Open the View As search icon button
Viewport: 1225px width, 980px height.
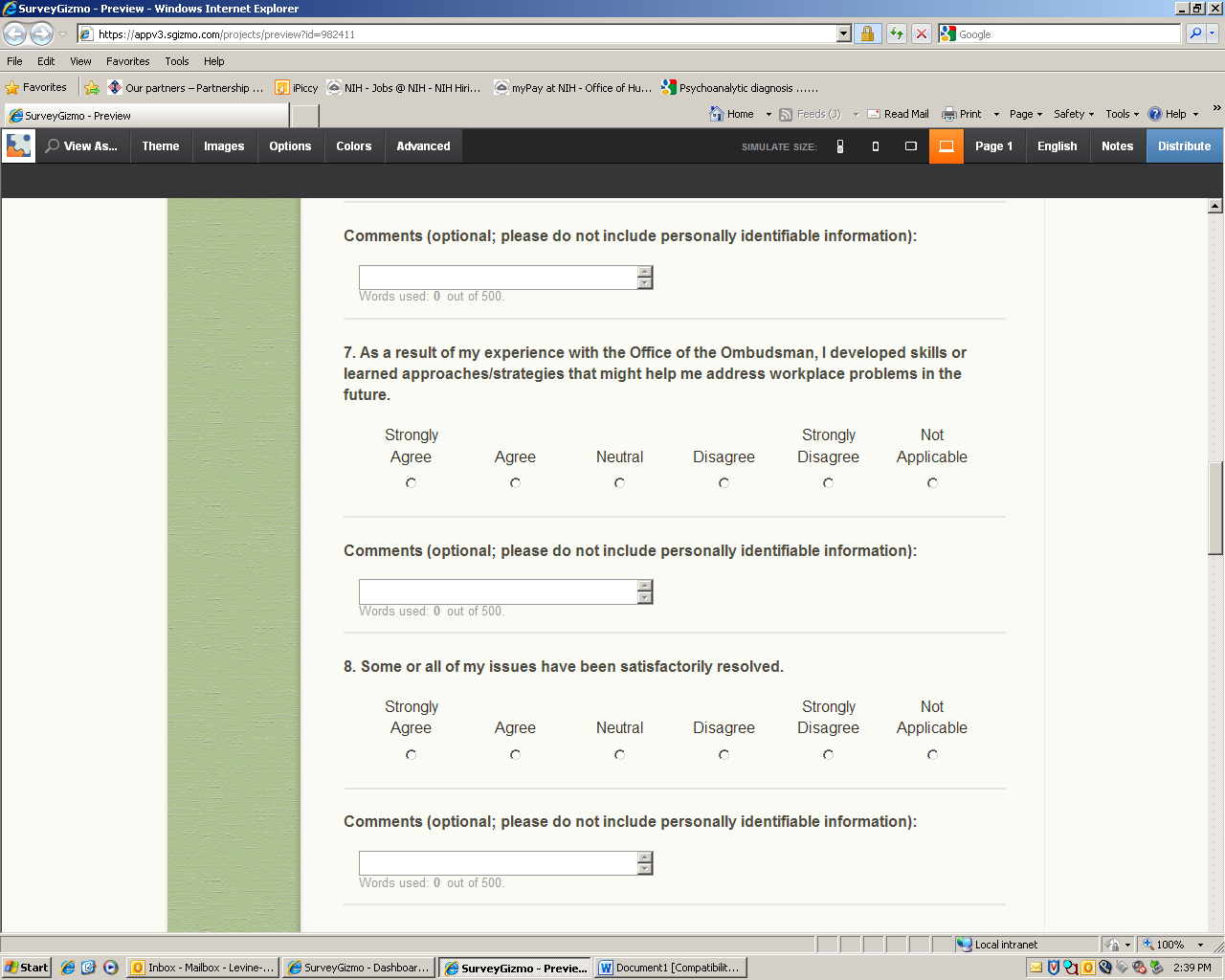click(x=82, y=146)
